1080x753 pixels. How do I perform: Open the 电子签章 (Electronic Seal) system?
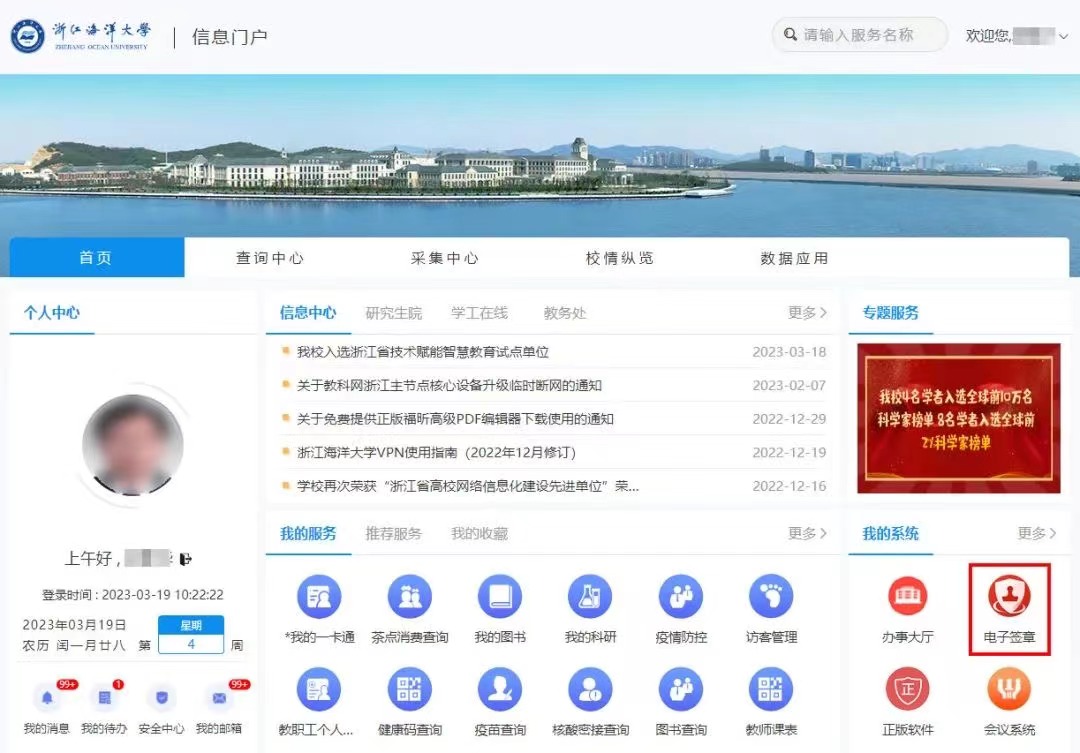pyautogui.click(x=1009, y=607)
